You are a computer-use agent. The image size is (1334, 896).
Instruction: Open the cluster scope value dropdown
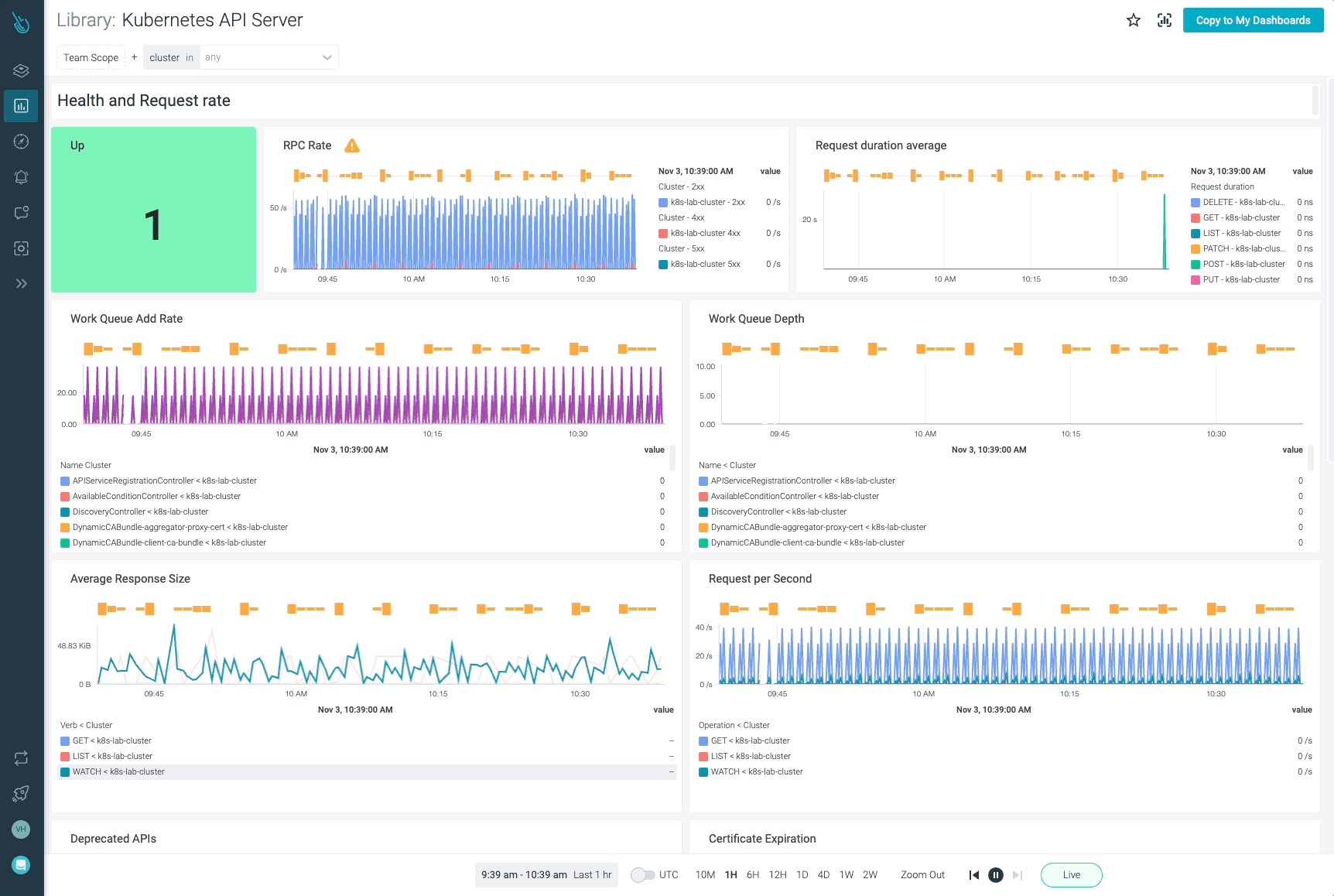pos(269,58)
